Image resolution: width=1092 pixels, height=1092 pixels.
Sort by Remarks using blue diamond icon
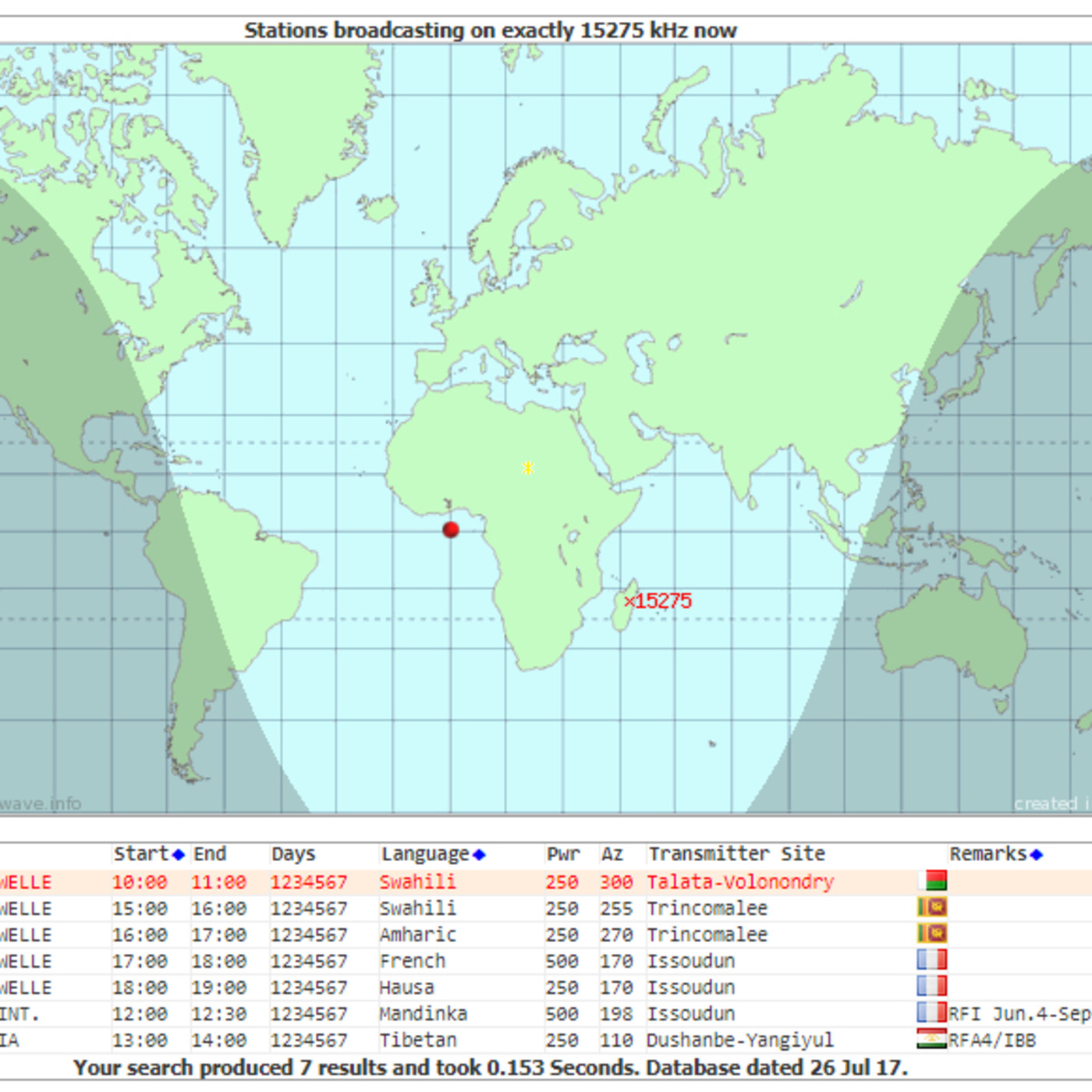coord(1037,855)
